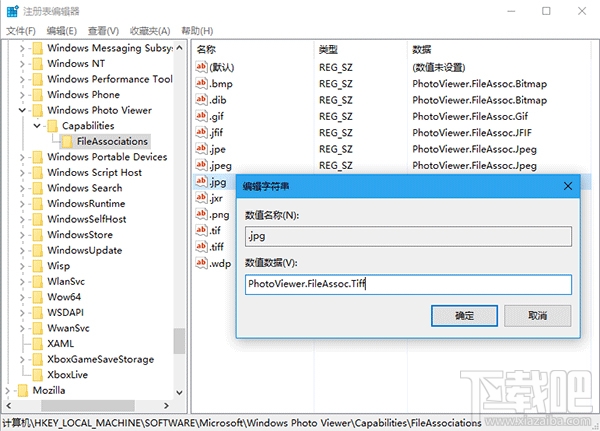Image resolution: width=600 pixels, height=431 pixels.
Task: Open the 收藏夹(A) menu
Action: click(x=150, y=31)
